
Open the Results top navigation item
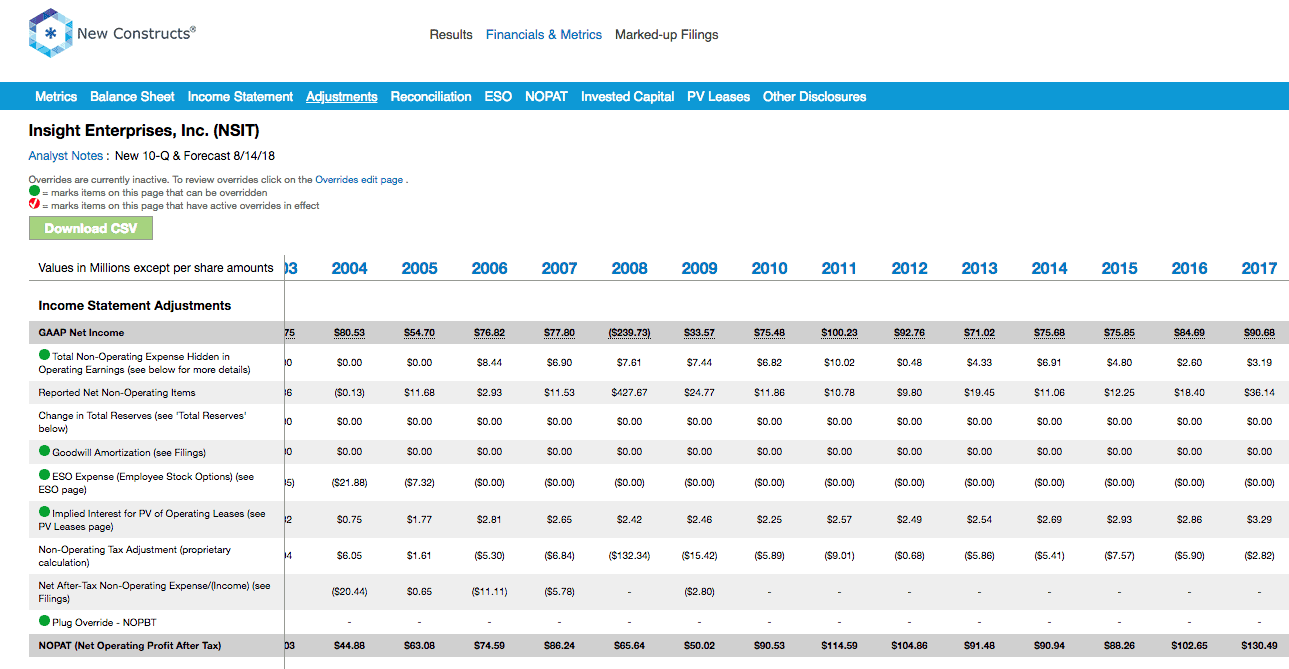click(451, 34)
